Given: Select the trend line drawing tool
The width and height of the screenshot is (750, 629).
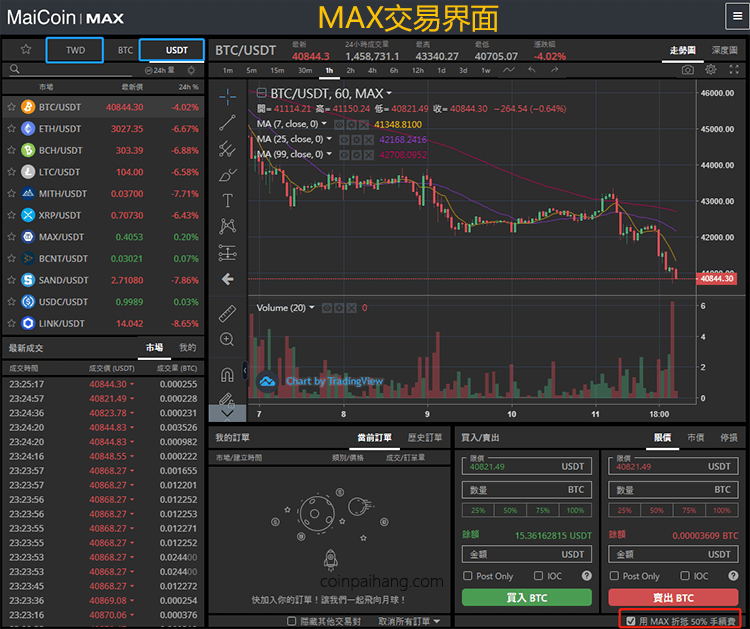Looking at the screenshot, I should 228,123.
